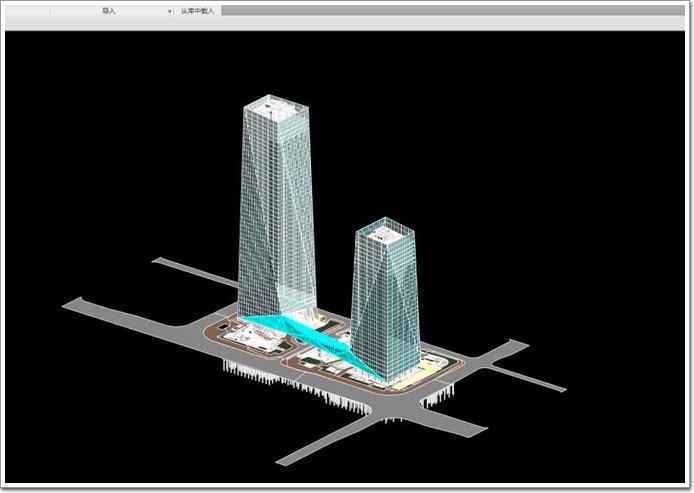This screenshot has height=493, width=694.
Task: Click the empty gray ribbon area right of 从库中载入
Action: (450, 10)
